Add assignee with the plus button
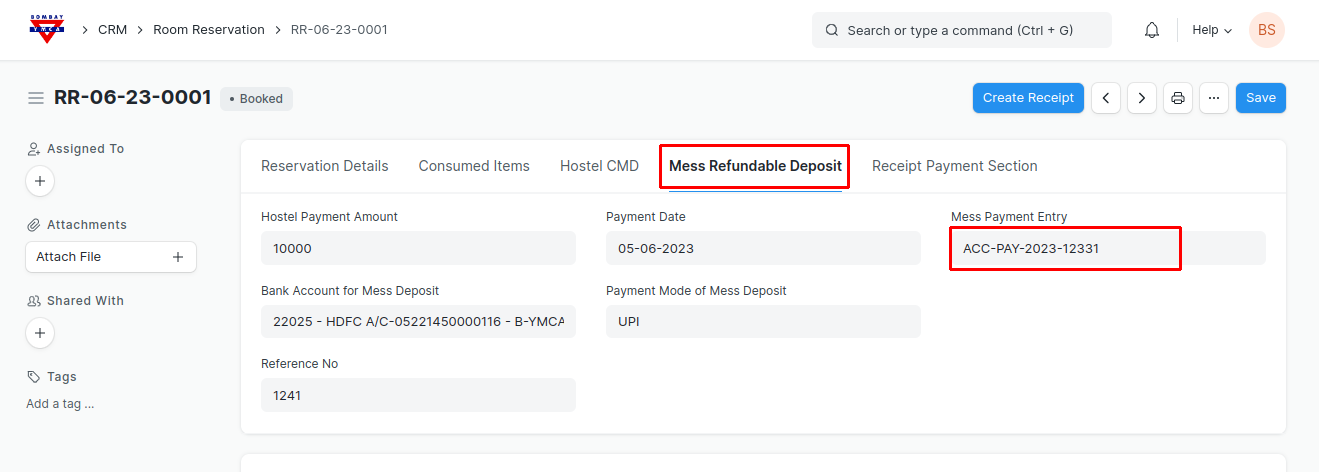The height and width of the screenshot is (472, 1319). pos(40,181)
